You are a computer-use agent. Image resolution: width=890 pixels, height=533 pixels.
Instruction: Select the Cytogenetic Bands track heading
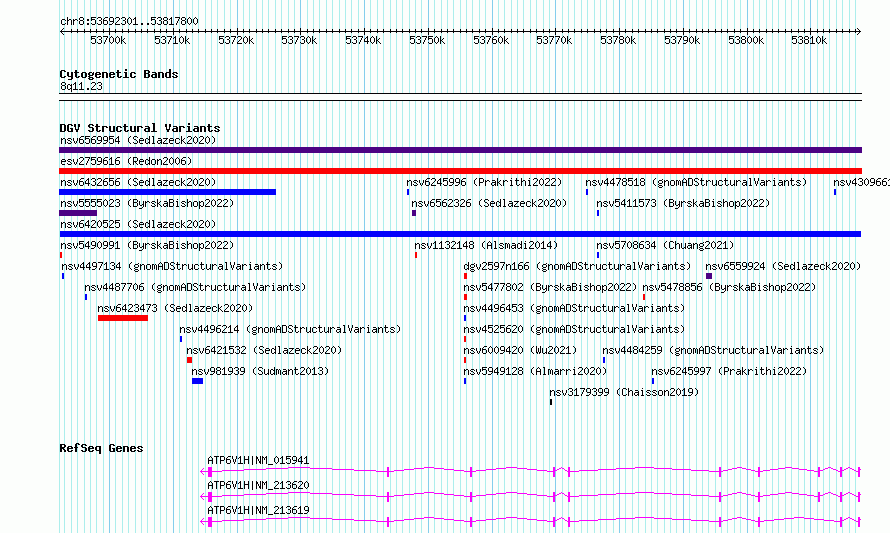(119, 74)
